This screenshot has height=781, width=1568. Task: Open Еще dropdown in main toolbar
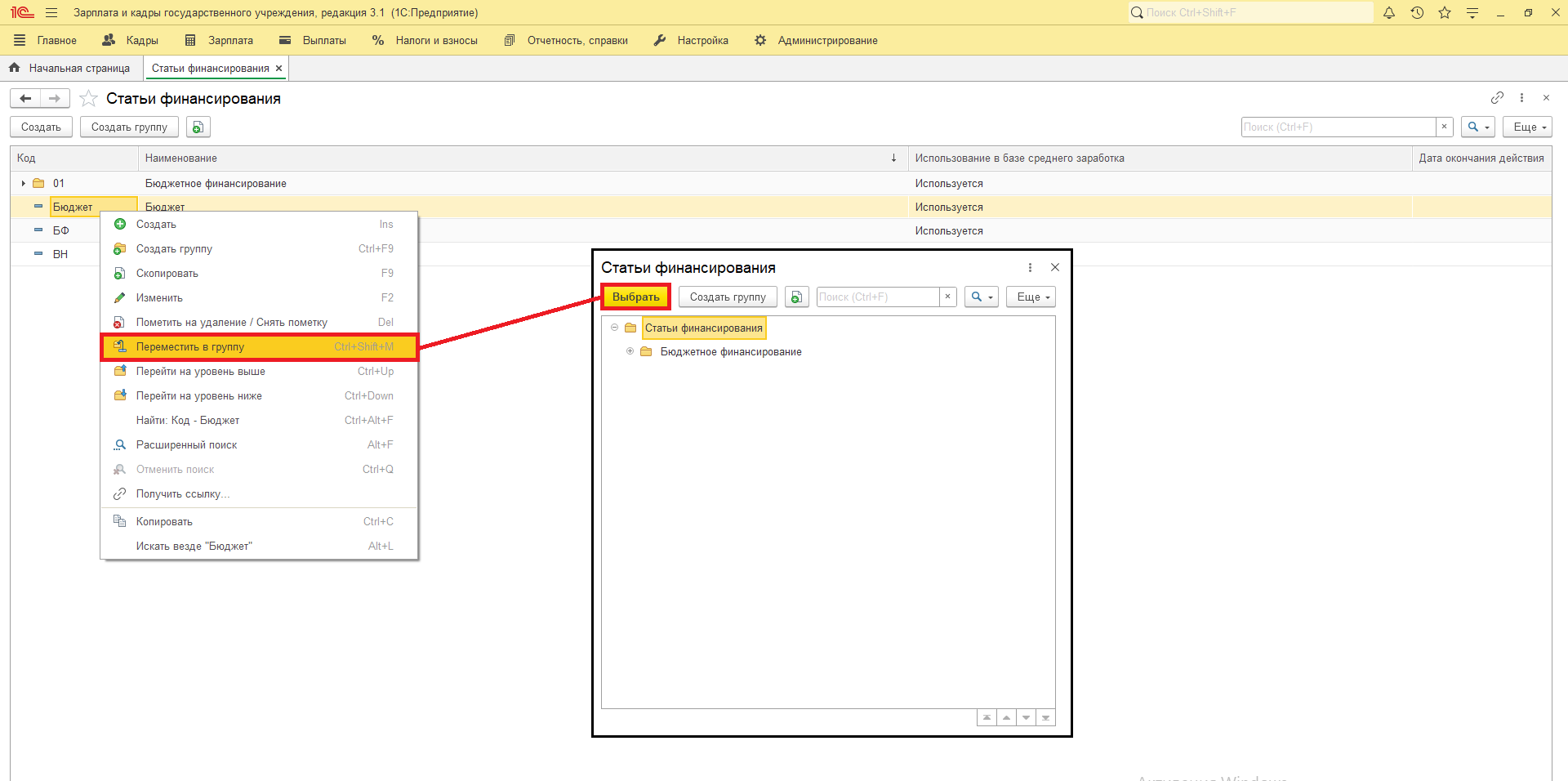(1527, 127)
